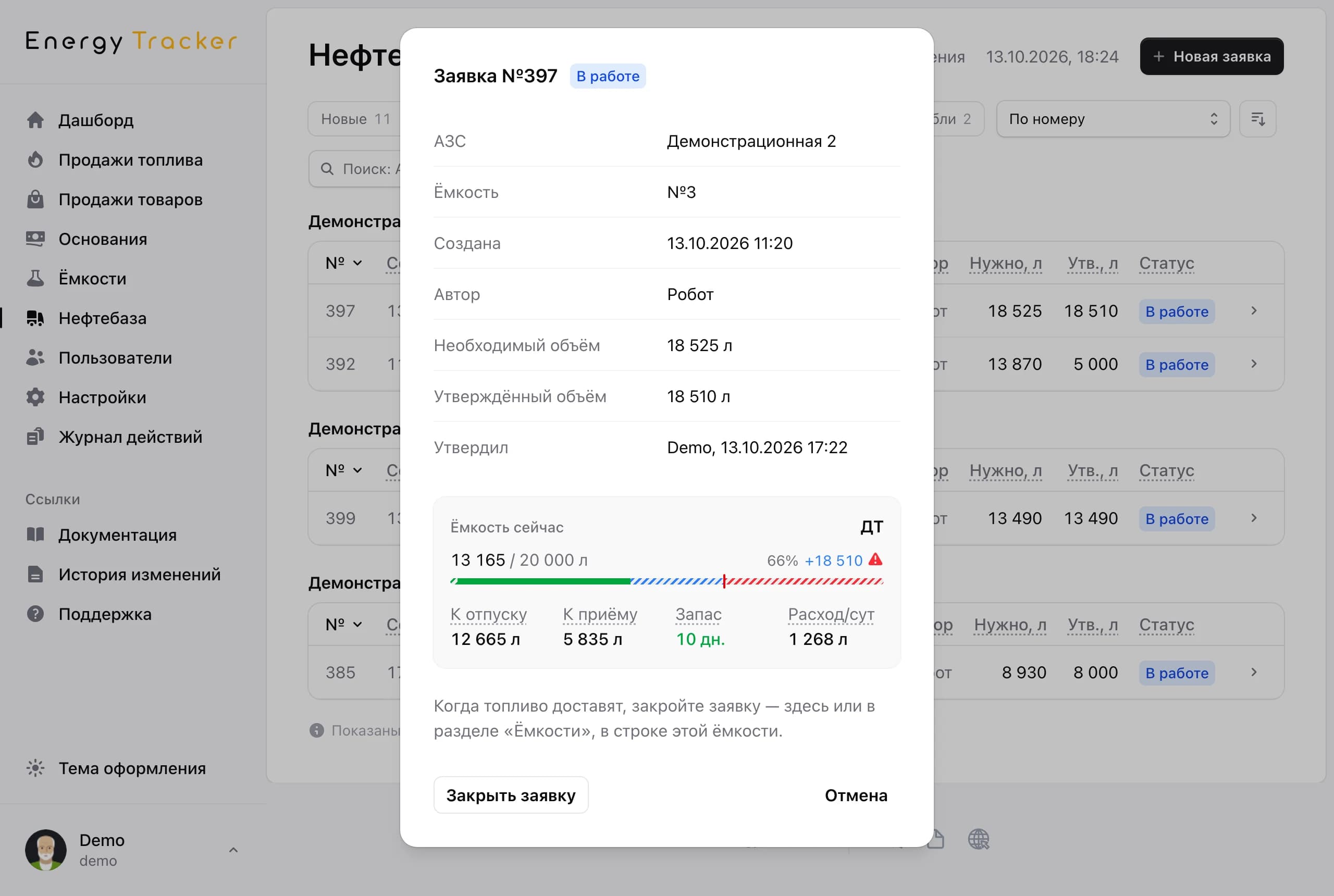Click the Demo user avatar
Screen dimensions: 1334x896
[x=46, y=850]
